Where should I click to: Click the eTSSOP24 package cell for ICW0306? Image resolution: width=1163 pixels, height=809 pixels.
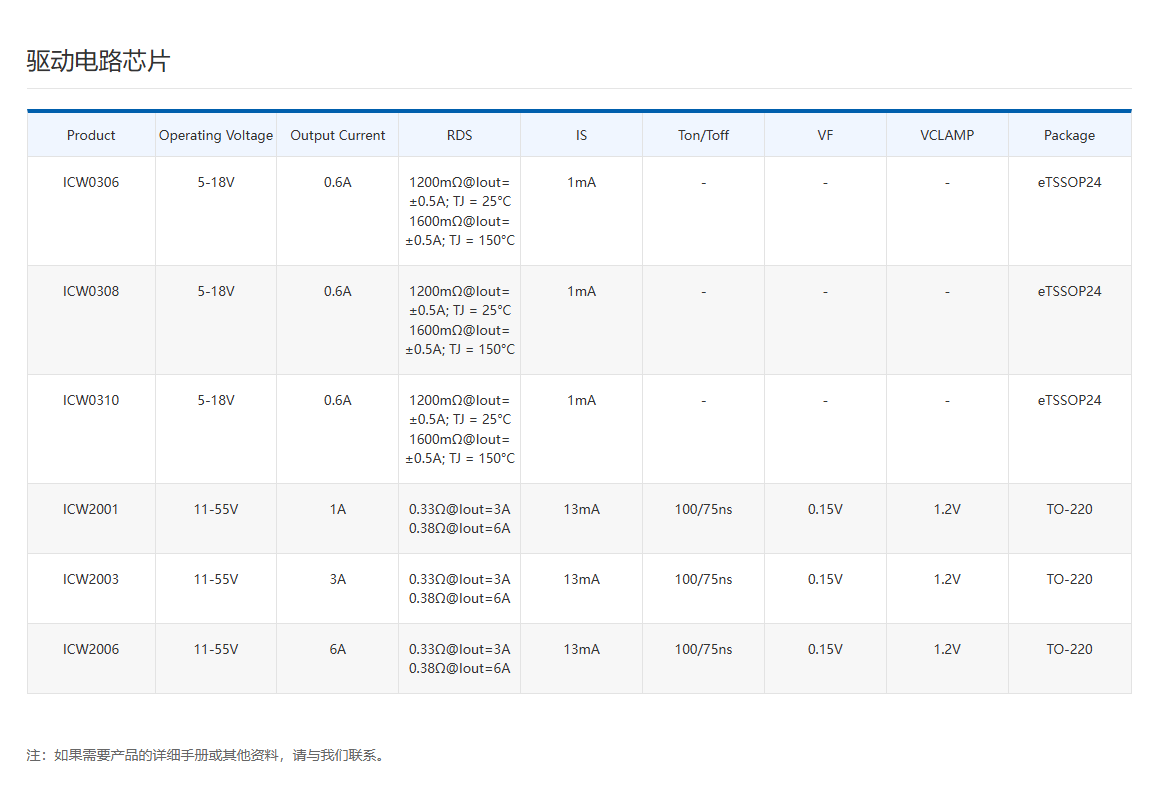1069,182
